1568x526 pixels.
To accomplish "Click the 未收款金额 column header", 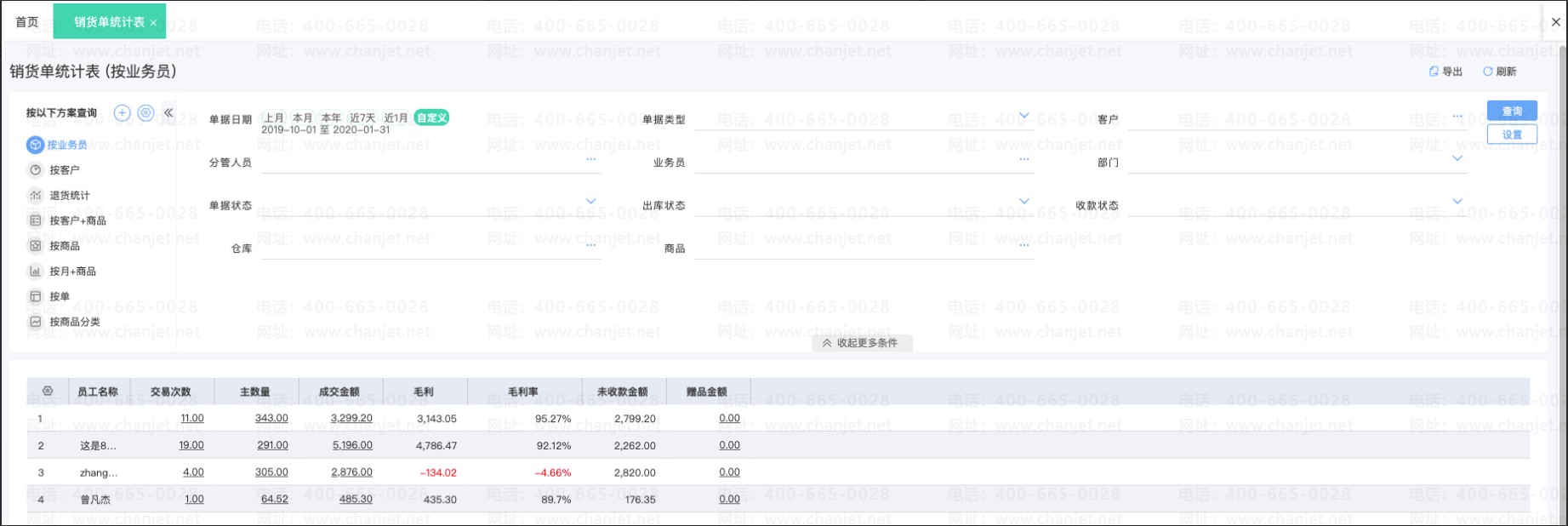I will (x=623, y=392).
